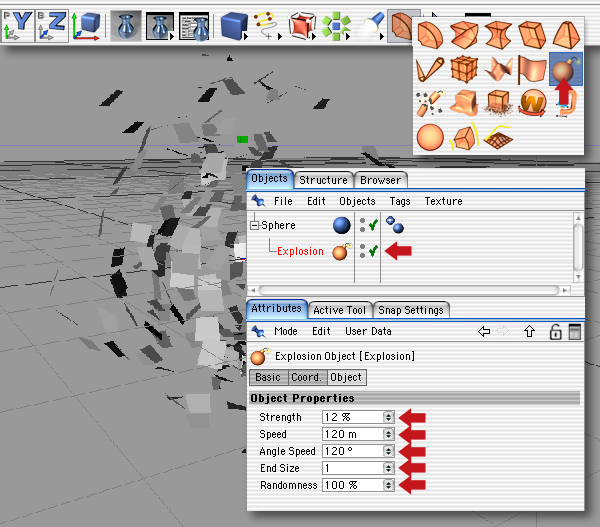Toggle Explosion visibility dots

(362, 251)
